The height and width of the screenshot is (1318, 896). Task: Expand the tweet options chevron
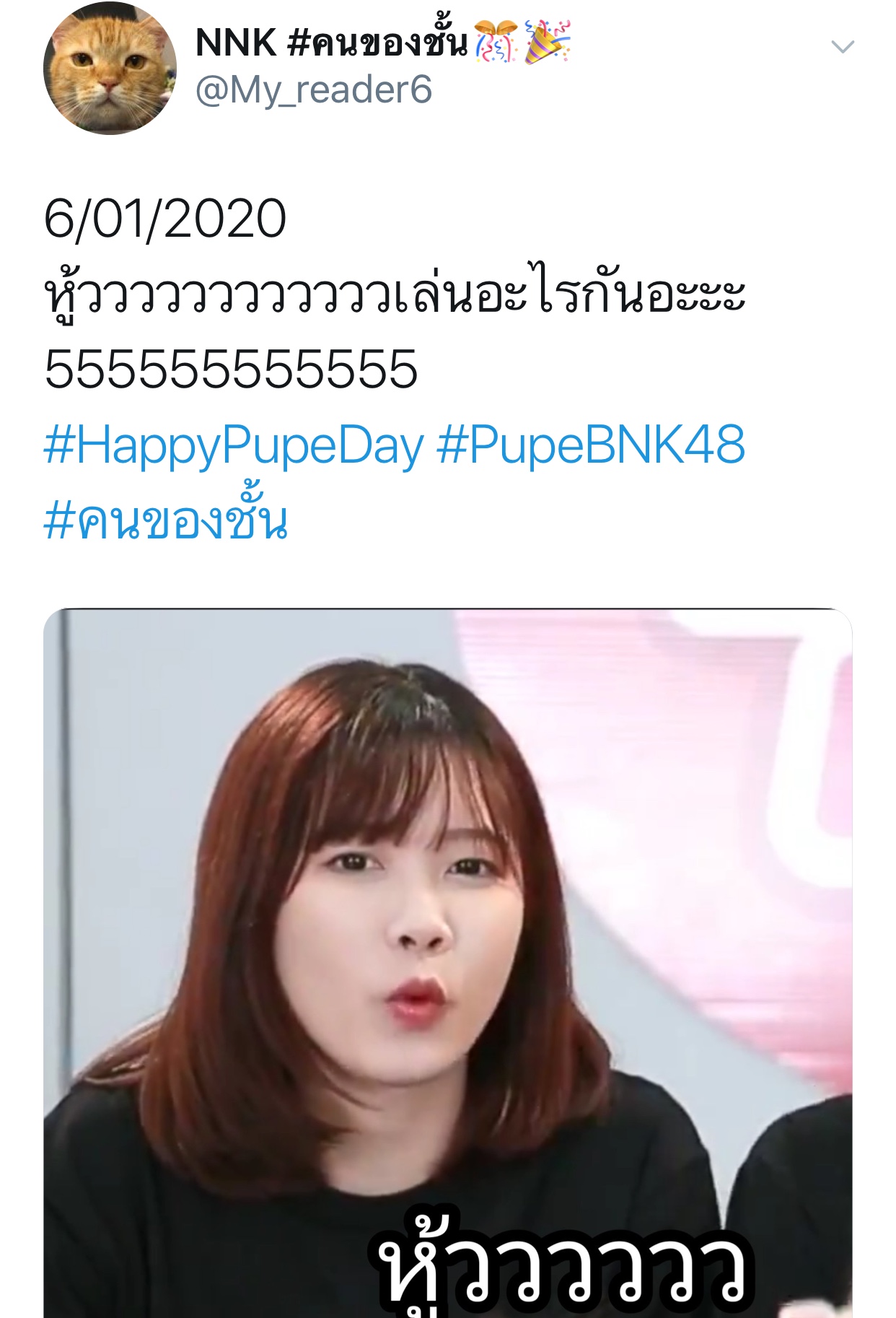[x=842, y=48]
